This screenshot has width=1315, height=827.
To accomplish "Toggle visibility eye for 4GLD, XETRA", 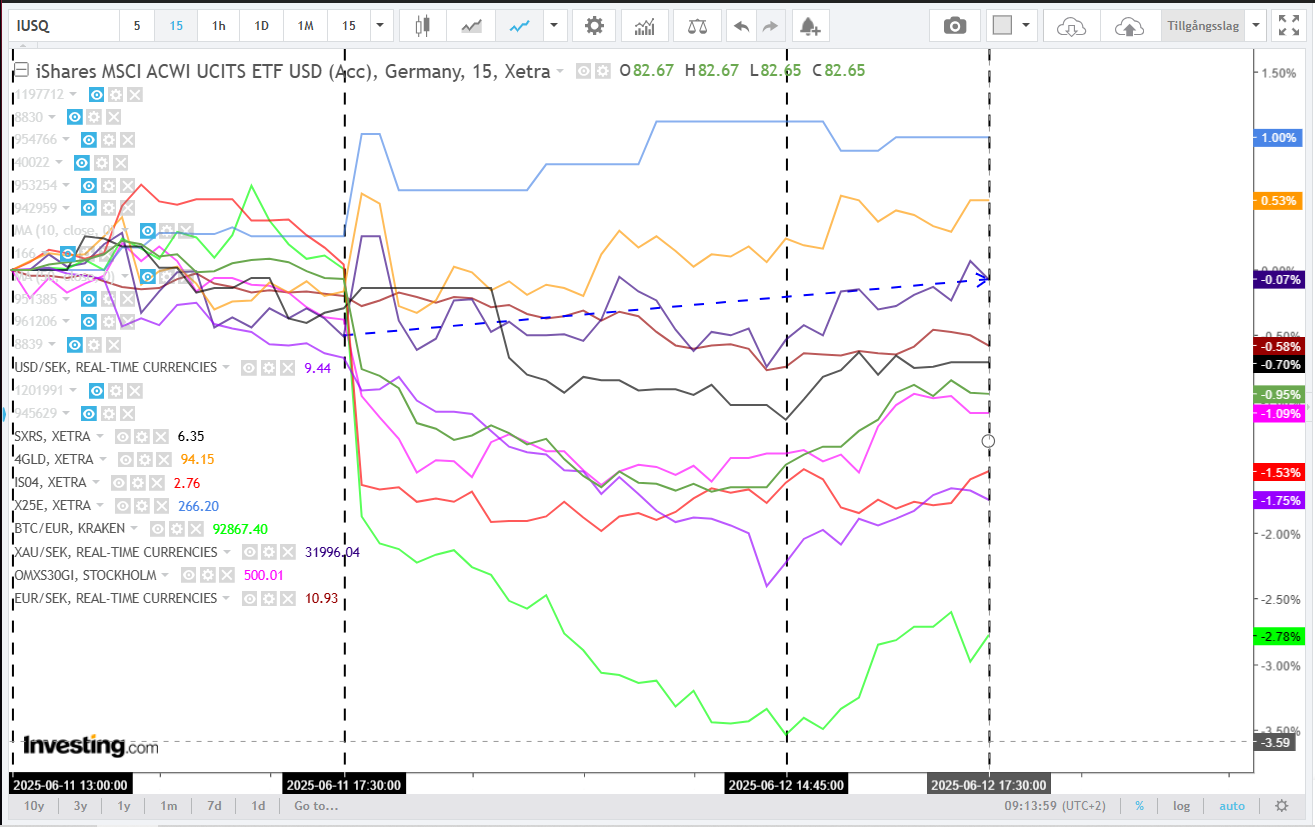I will [x=126, y=460].
